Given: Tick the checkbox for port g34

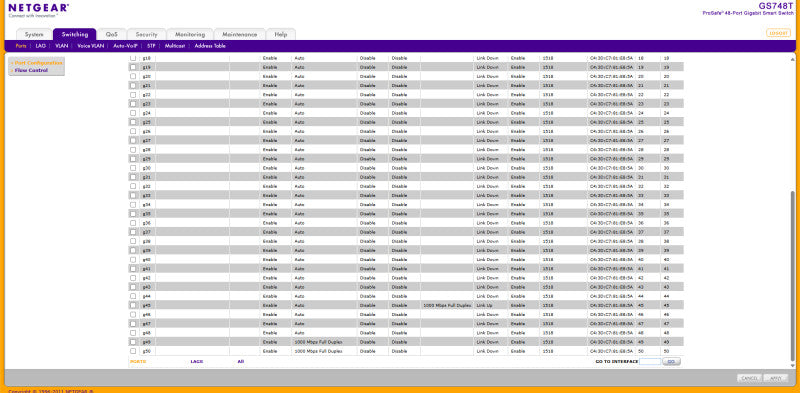Looking at the screenshot, I should pos(133,205).
